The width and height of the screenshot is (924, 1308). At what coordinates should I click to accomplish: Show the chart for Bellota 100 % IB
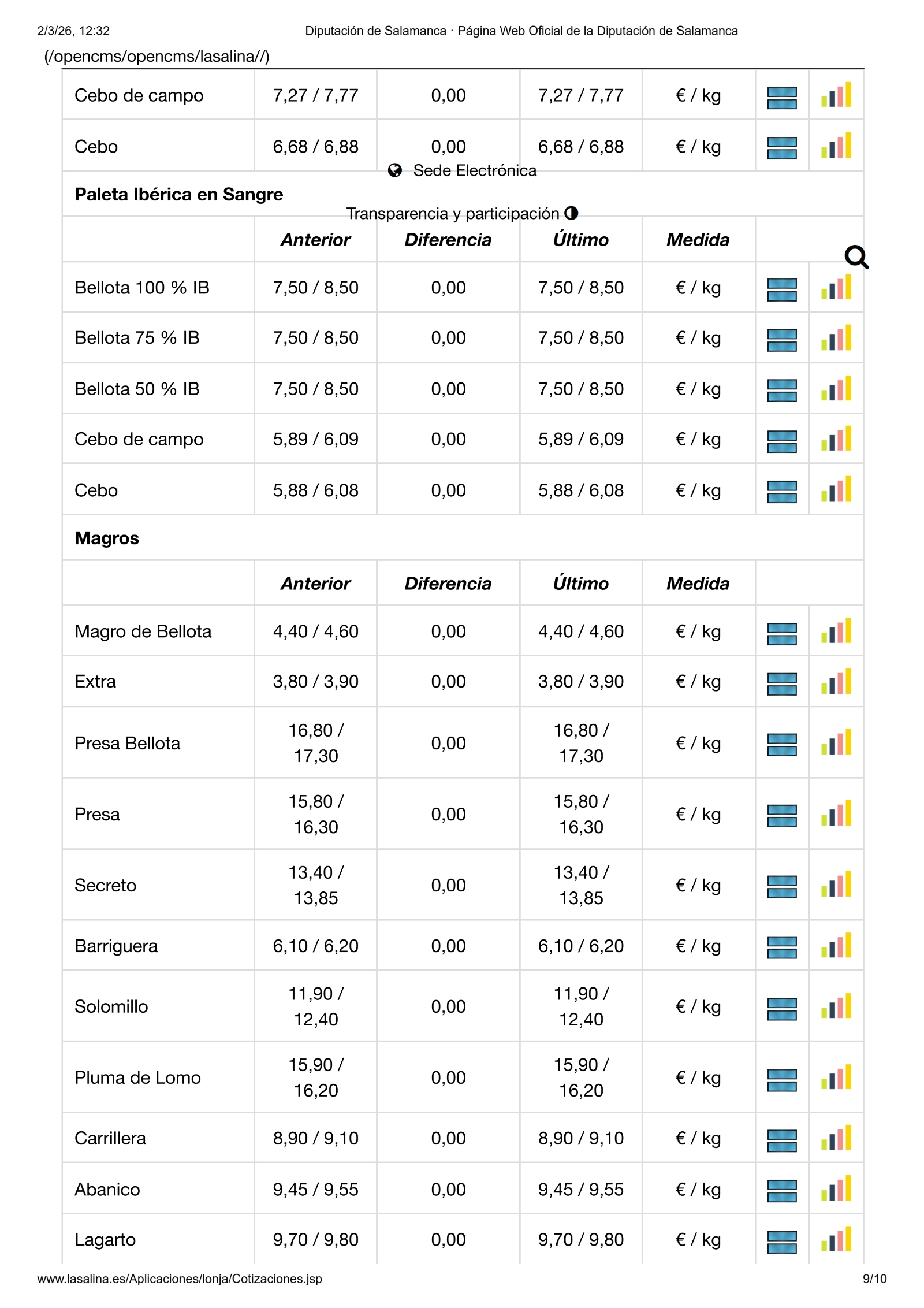(836, 288)
